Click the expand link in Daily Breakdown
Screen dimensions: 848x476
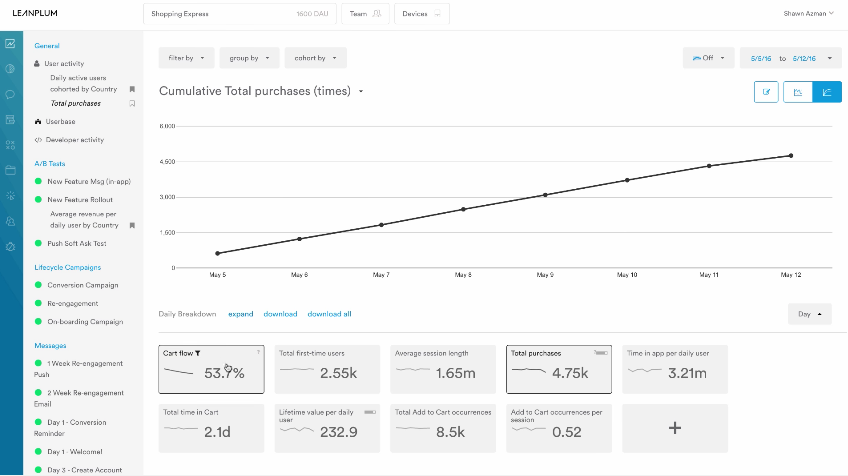(241, 314)
